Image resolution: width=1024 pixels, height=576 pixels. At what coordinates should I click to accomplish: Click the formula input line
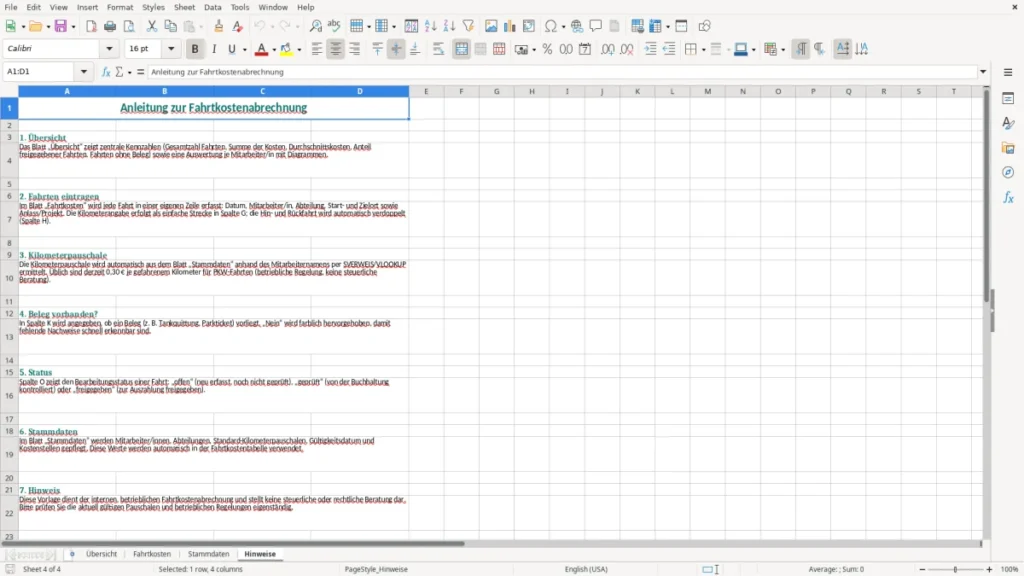562,72
